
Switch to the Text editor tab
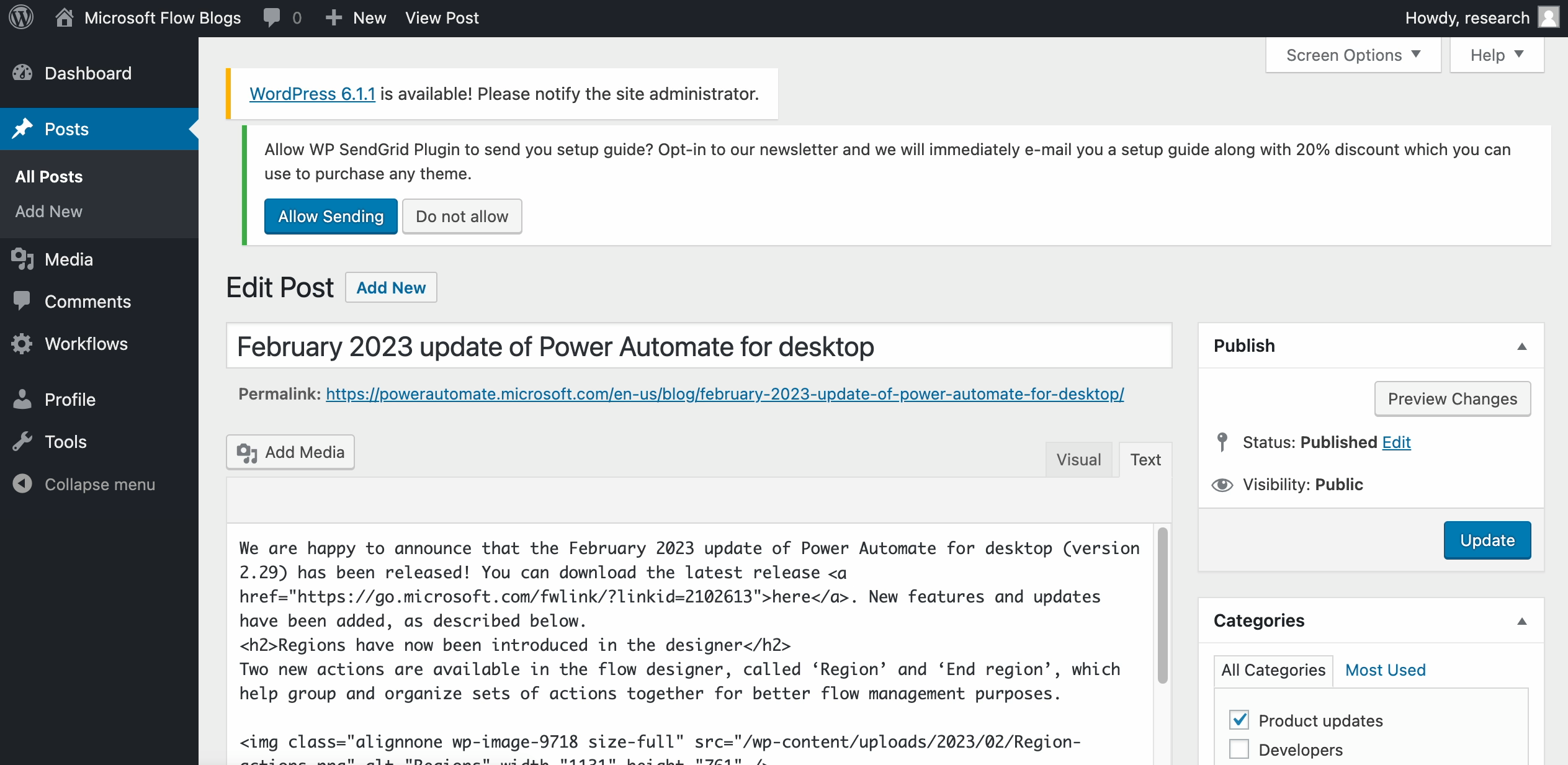click(x=1145, y=460)
